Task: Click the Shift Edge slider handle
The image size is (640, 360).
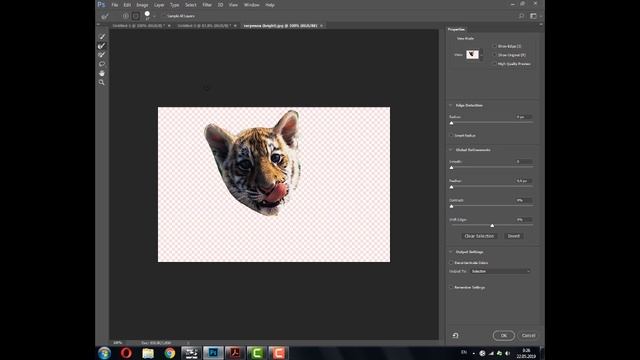Action: click(492, 225)
